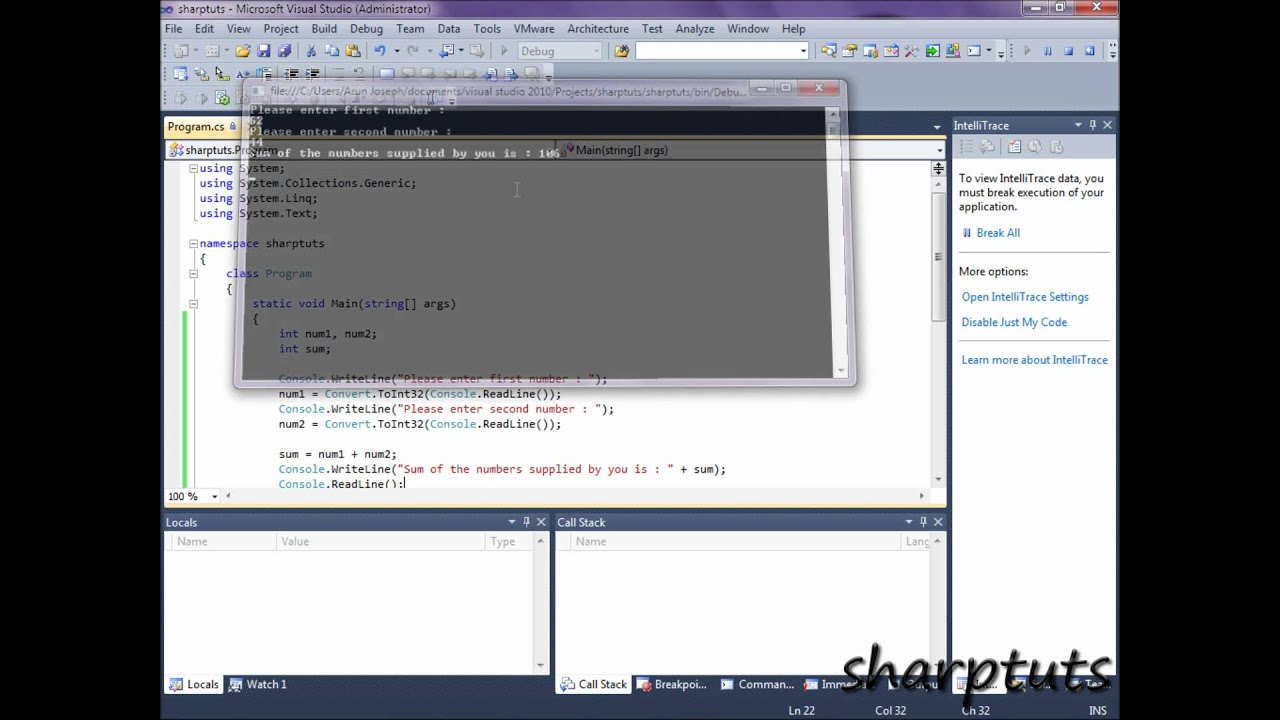Viewport: 1280px width, 720px height.
Task: Click the Cut scissors icon
Action: tap(311, 51)
